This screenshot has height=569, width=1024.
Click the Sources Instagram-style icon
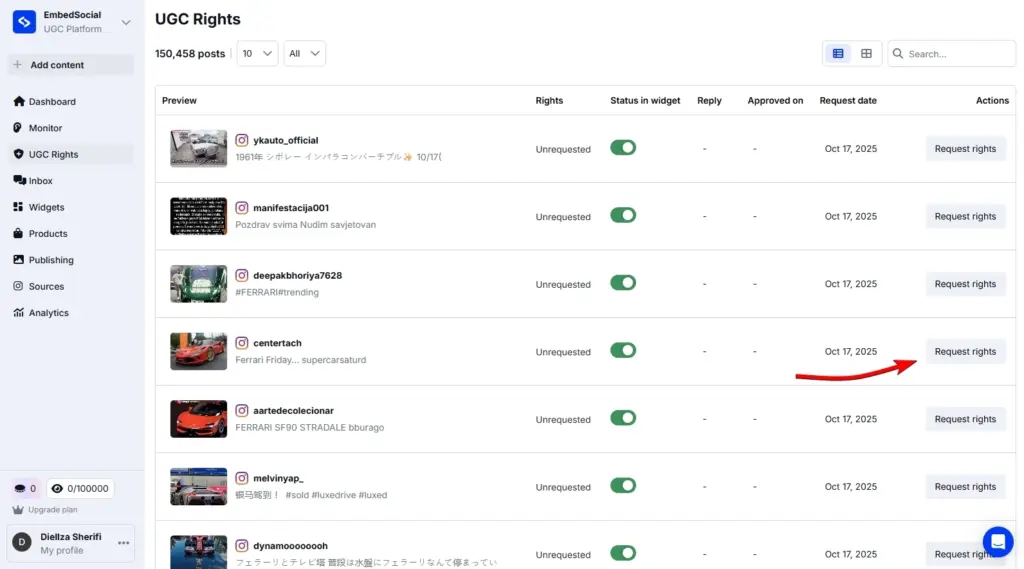[18, 285]
